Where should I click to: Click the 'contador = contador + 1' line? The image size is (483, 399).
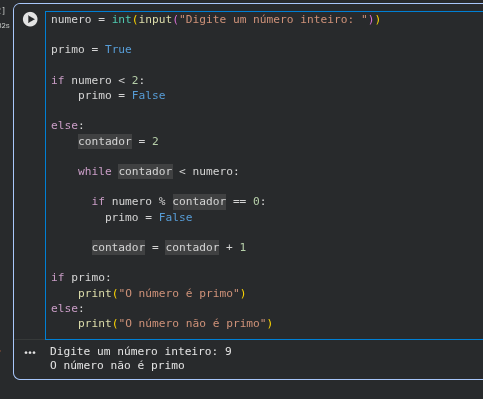[x=169, y=247]
